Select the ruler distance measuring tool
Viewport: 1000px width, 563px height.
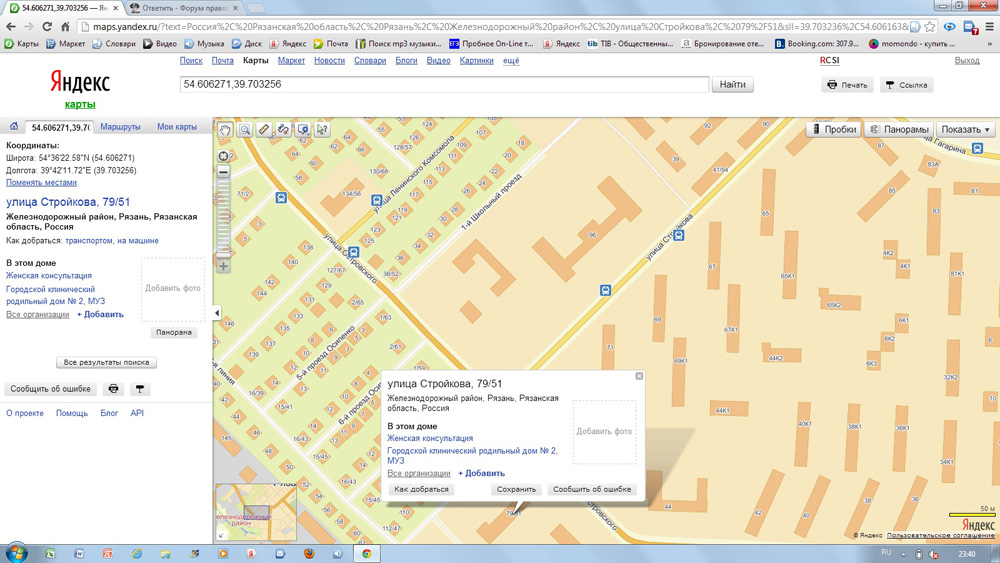click(x=264, y=130)
